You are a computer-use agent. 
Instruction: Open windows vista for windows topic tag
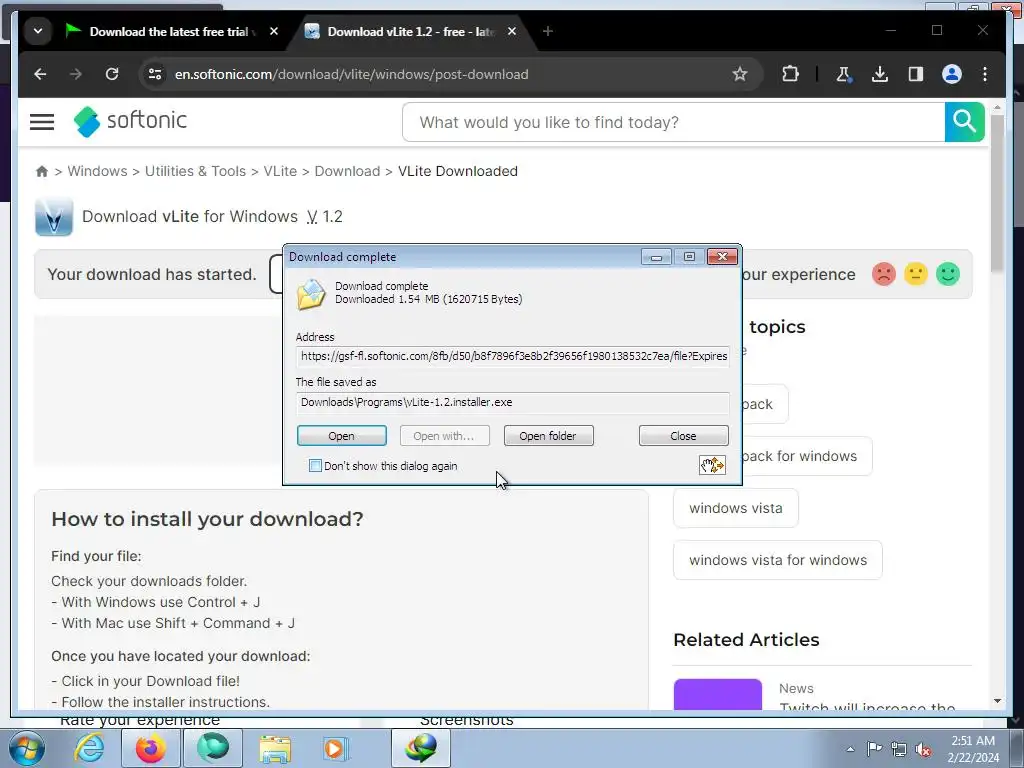(x=778, y=560)
